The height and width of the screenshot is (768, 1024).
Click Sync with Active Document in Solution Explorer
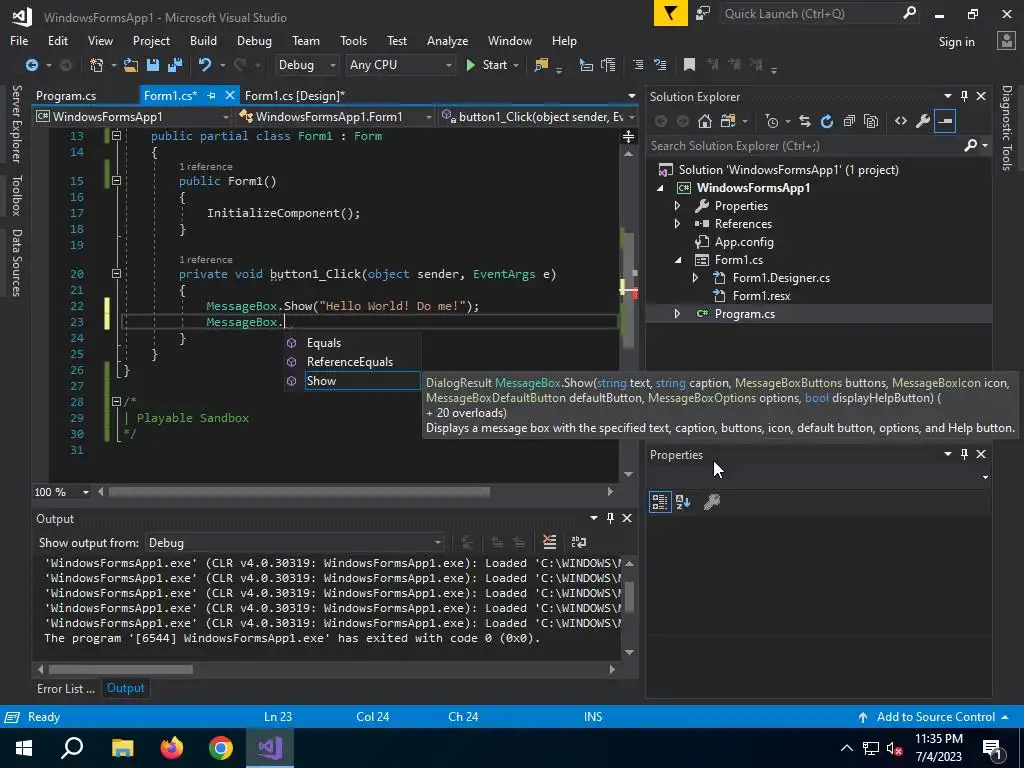pyautogui.click(x=805, y=121)
